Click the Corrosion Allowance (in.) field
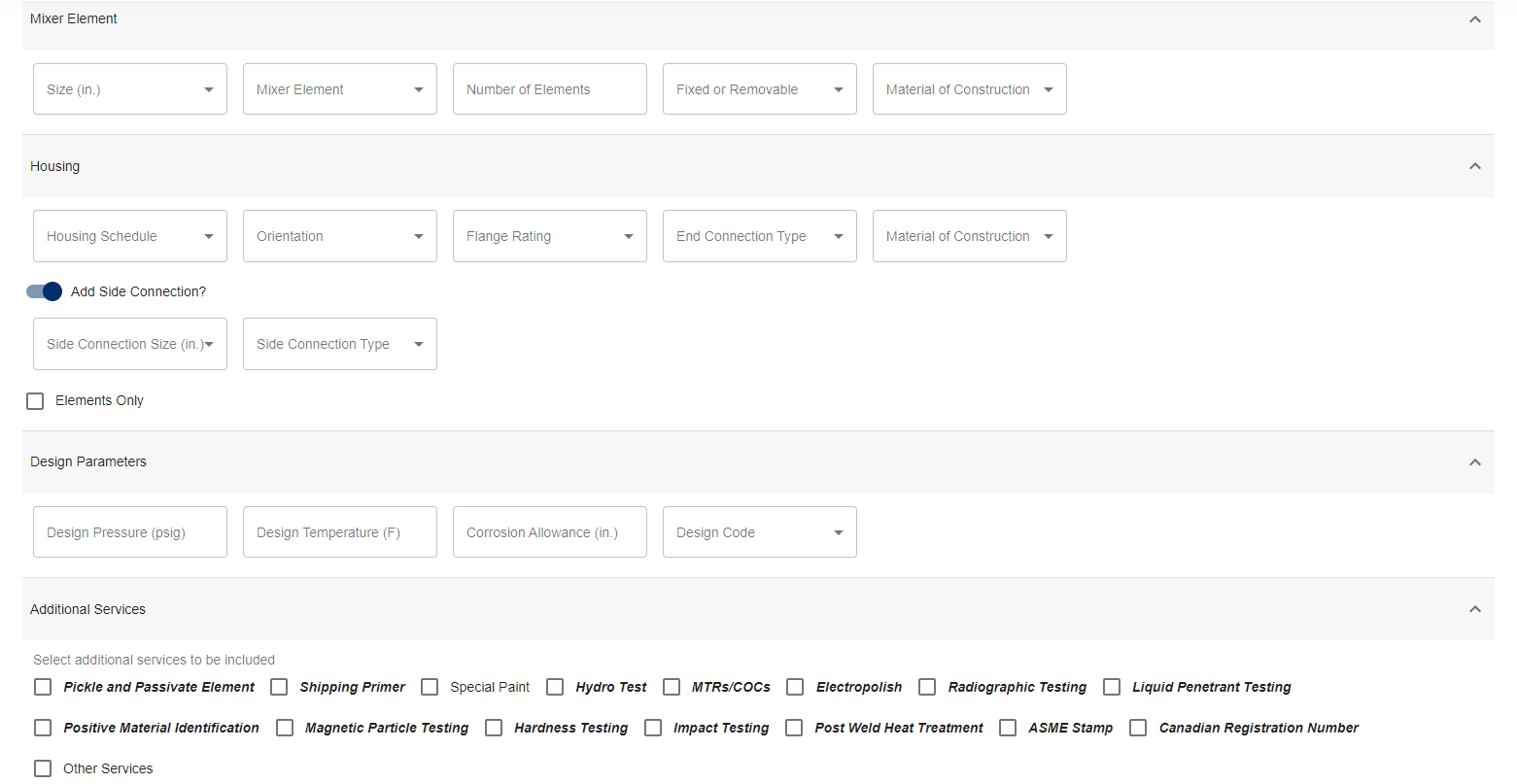1517x784 pixels. pos(549,532)
